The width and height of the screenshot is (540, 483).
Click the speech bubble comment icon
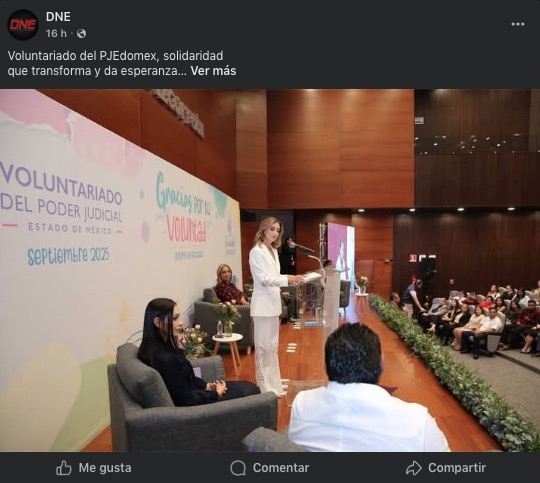point(238,468)
